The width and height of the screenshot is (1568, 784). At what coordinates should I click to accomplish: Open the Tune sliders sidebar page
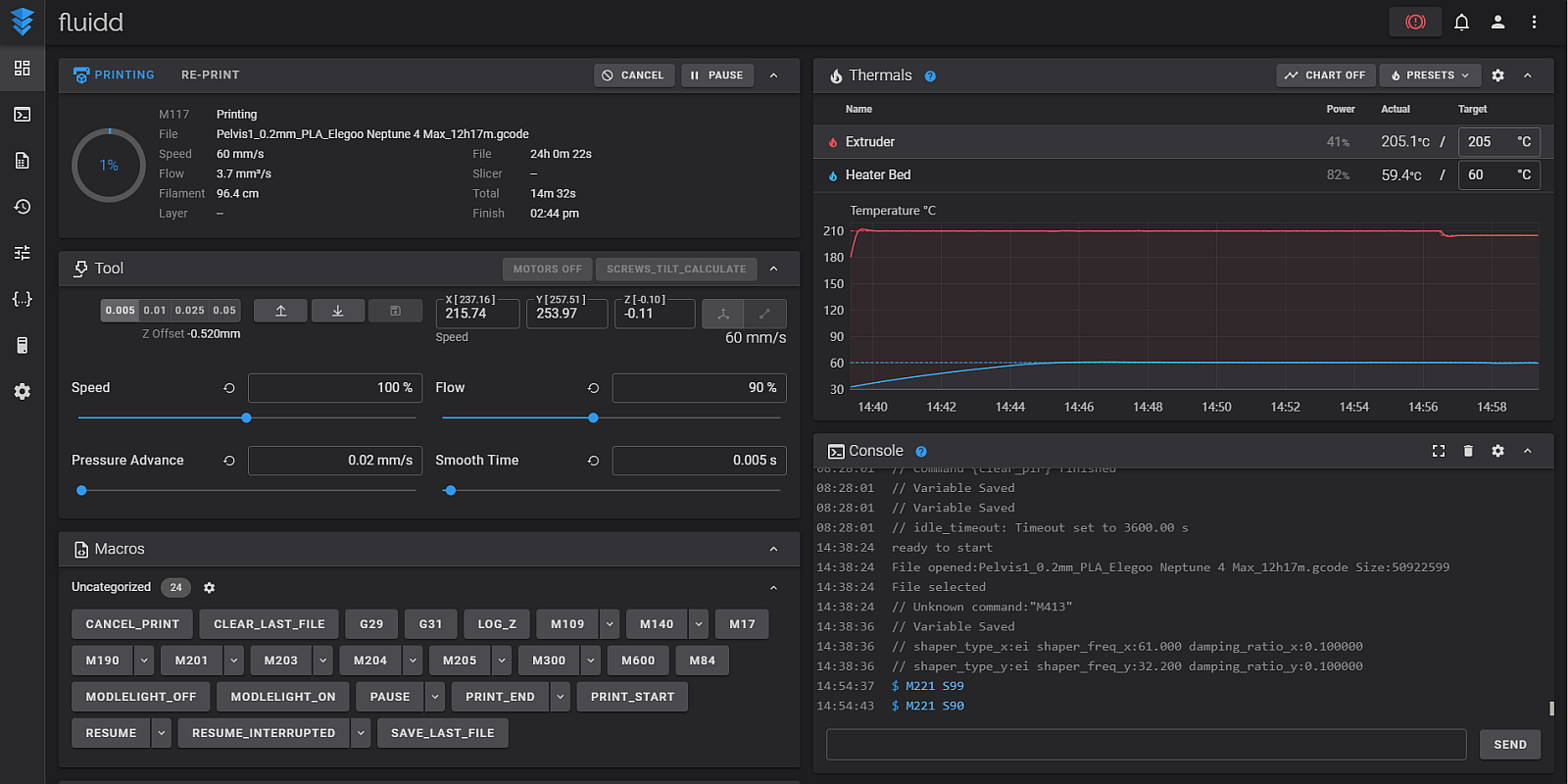(22, 253)
